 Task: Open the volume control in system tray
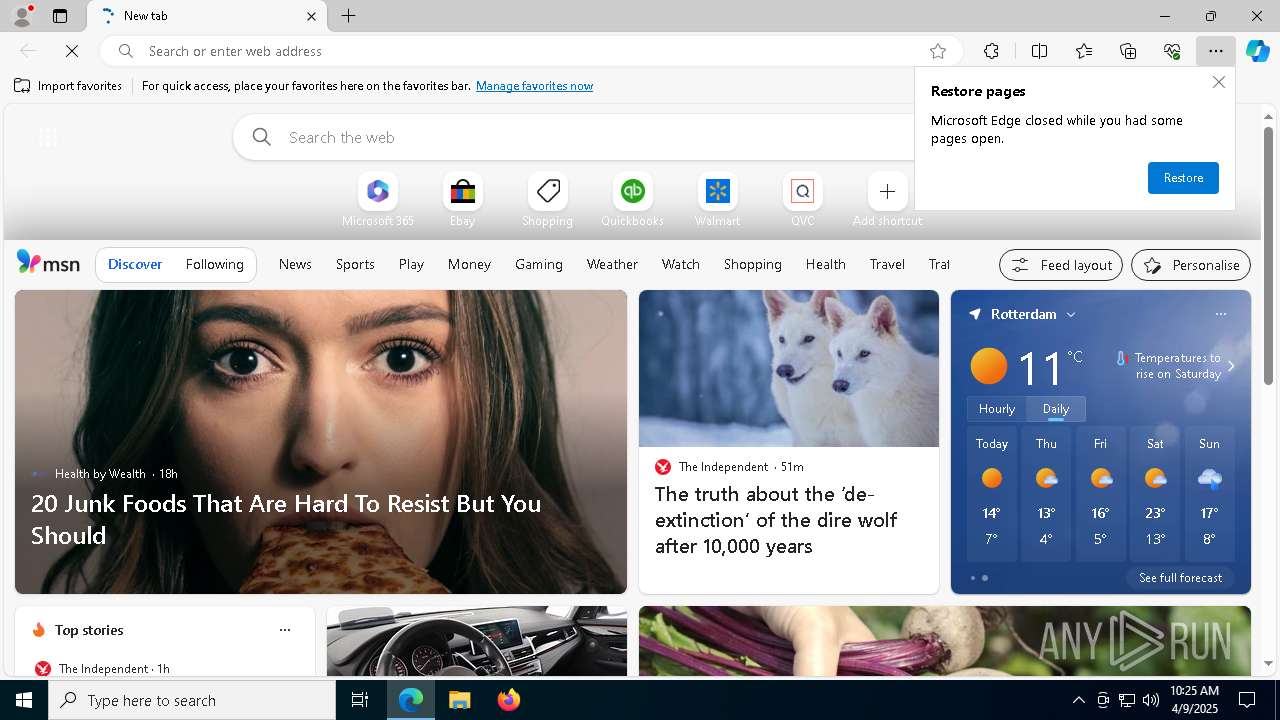1151,700
